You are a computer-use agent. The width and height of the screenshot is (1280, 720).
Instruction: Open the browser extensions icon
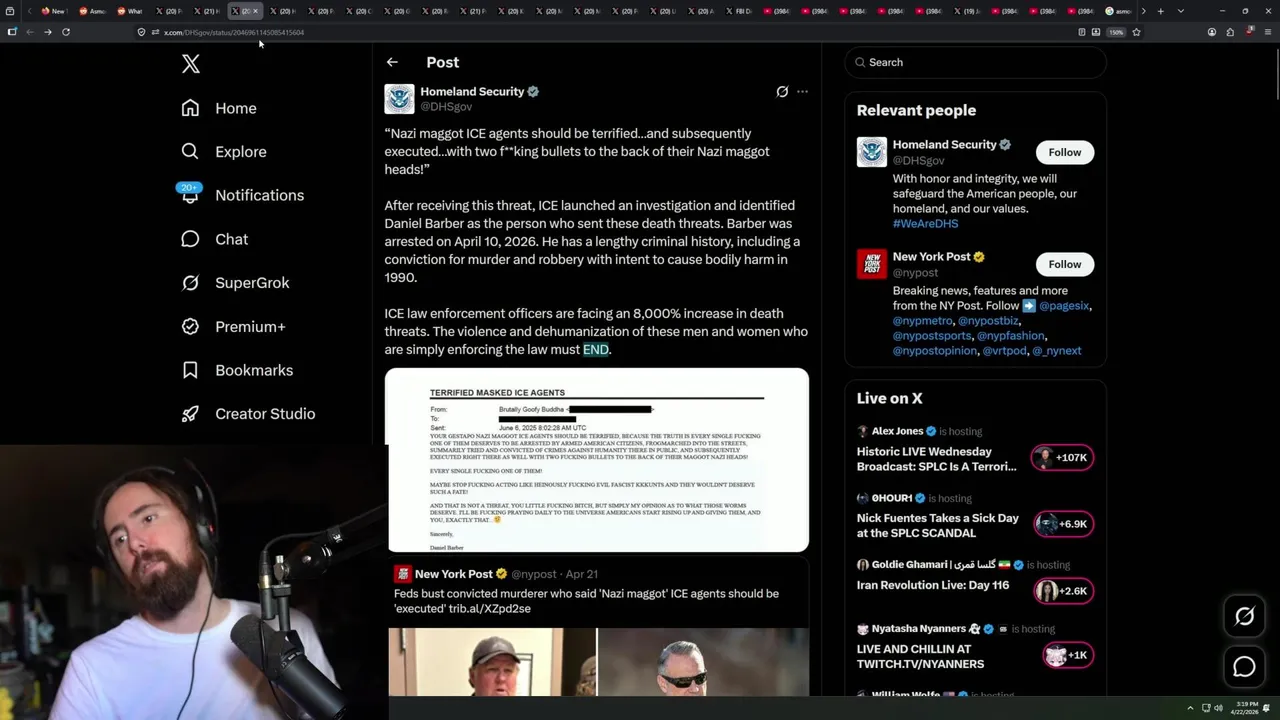tap(1231, 32)
